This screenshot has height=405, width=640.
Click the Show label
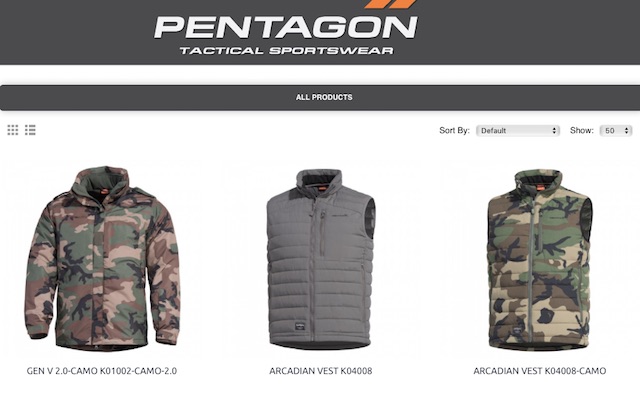[582, 130]
